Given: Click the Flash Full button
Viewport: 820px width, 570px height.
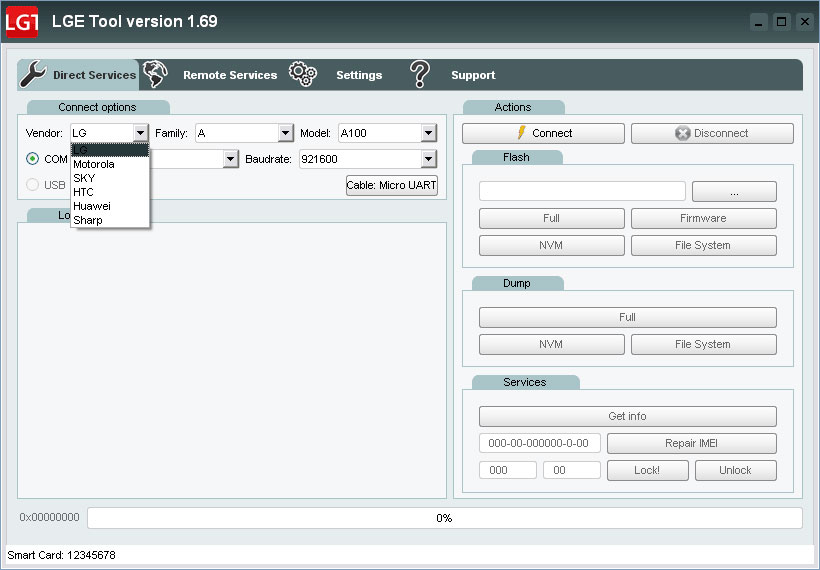Looking at the screenshot, I should (x=551, y=219).
